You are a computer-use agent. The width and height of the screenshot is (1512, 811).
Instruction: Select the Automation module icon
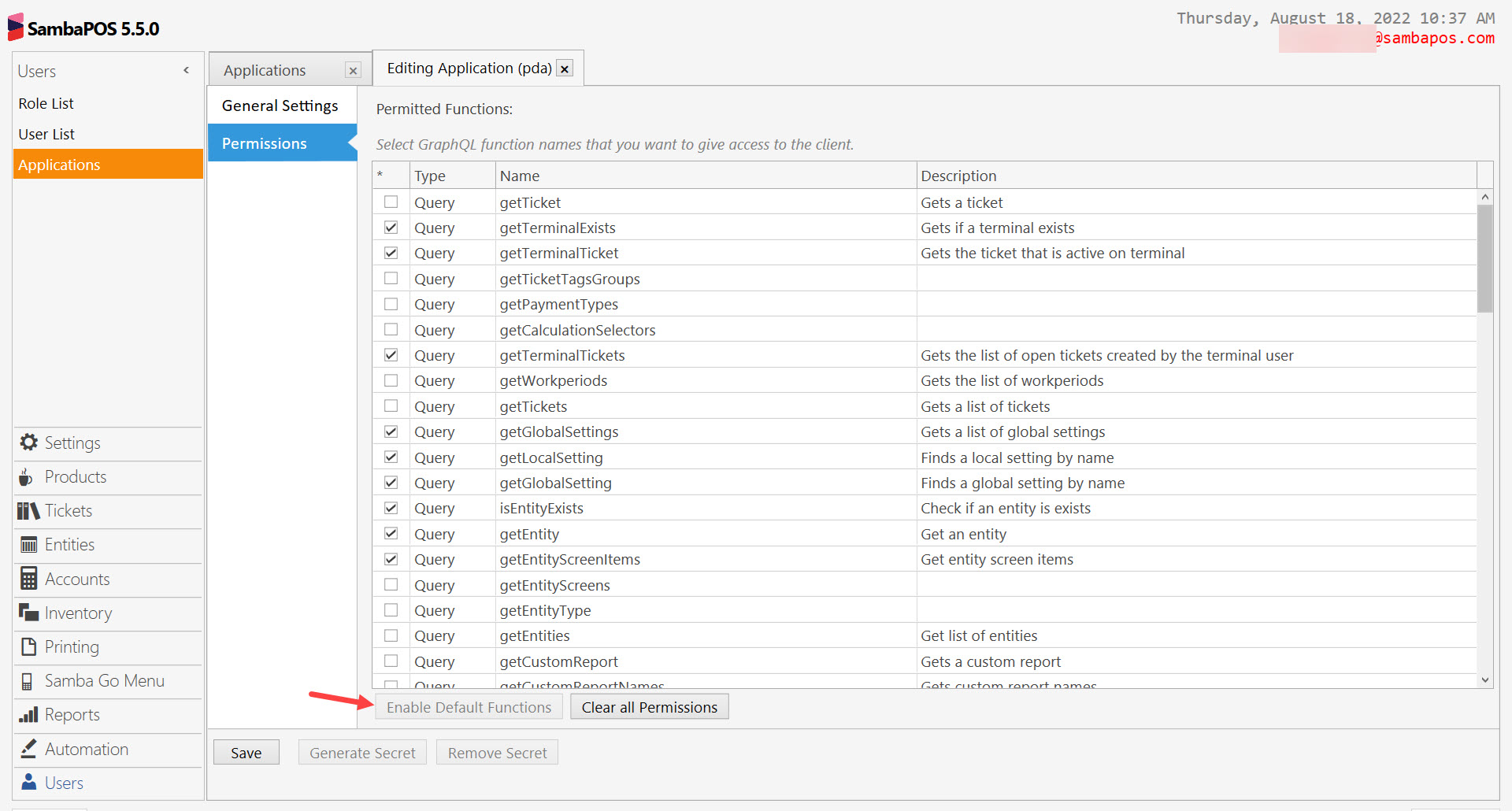(29, 748)
